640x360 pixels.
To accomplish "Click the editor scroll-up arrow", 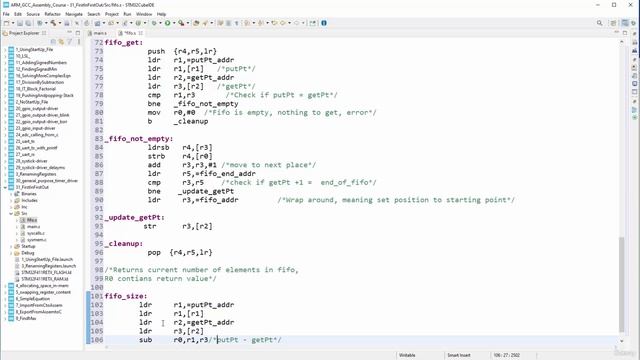I will pyautogui.click(x=622, y=41).
